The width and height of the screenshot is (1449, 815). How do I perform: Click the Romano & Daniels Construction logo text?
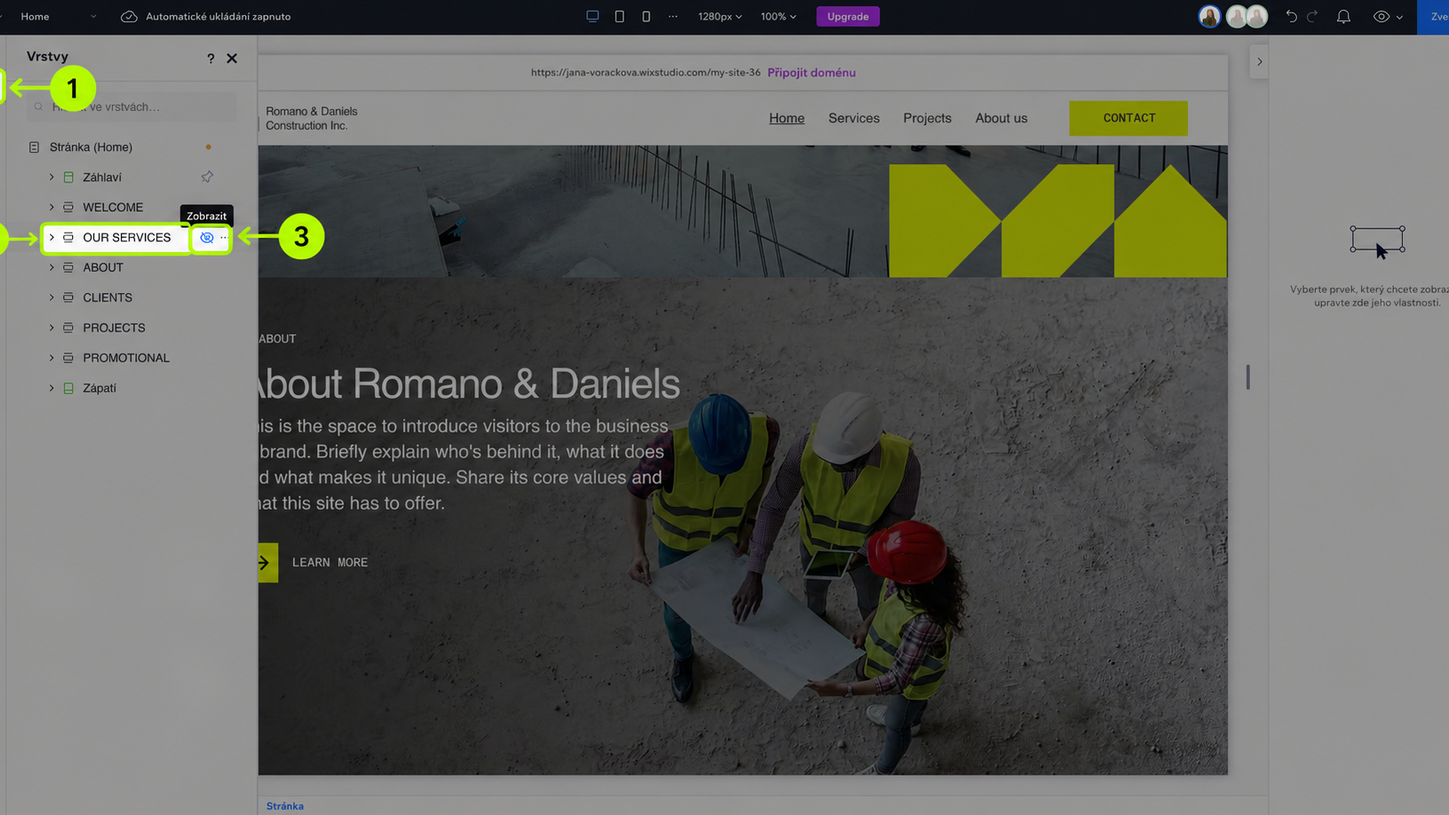[x=311, y=118]
